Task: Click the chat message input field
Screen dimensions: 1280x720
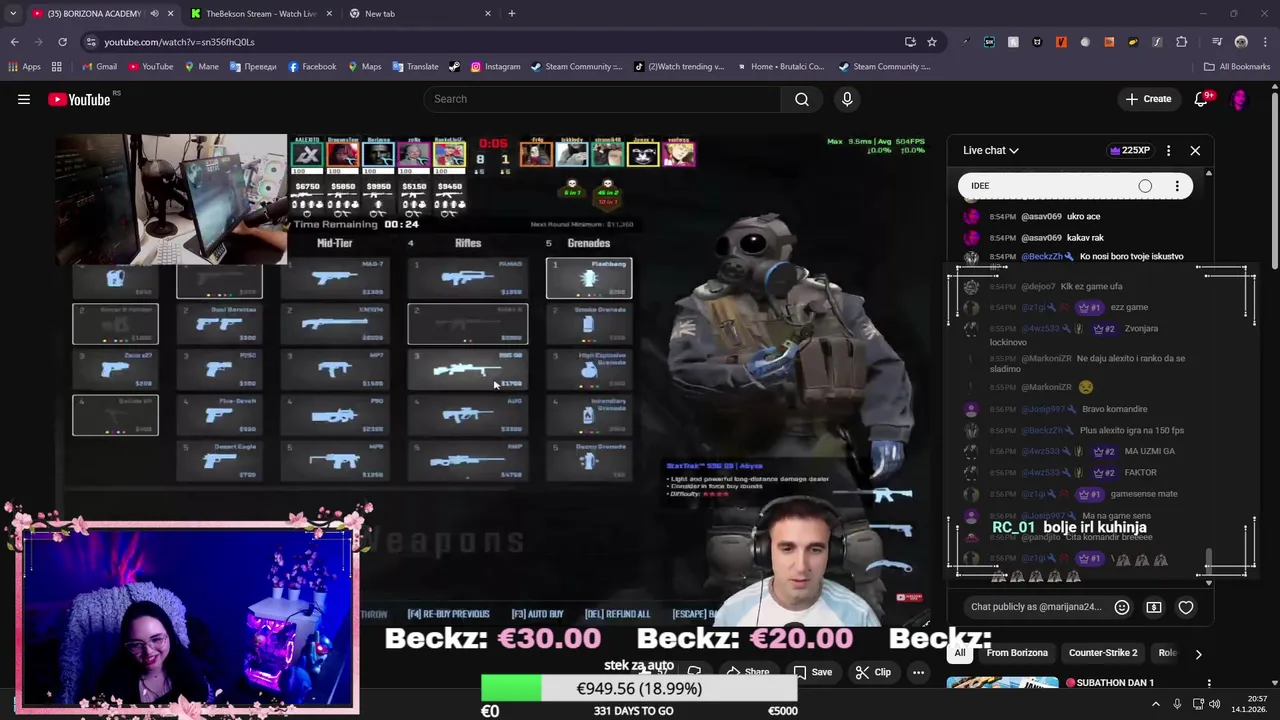Action: 1036,607
